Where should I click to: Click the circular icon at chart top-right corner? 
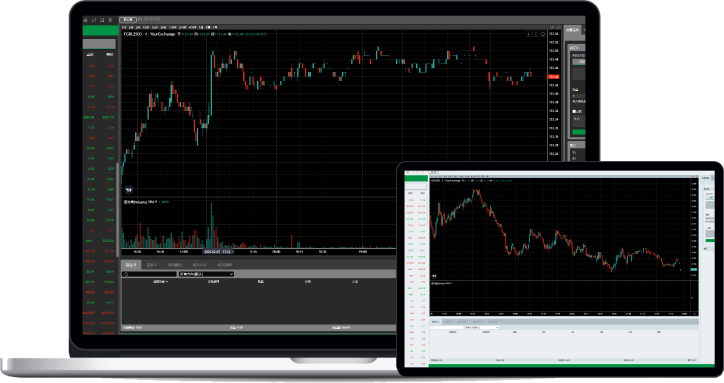[543, 34]
